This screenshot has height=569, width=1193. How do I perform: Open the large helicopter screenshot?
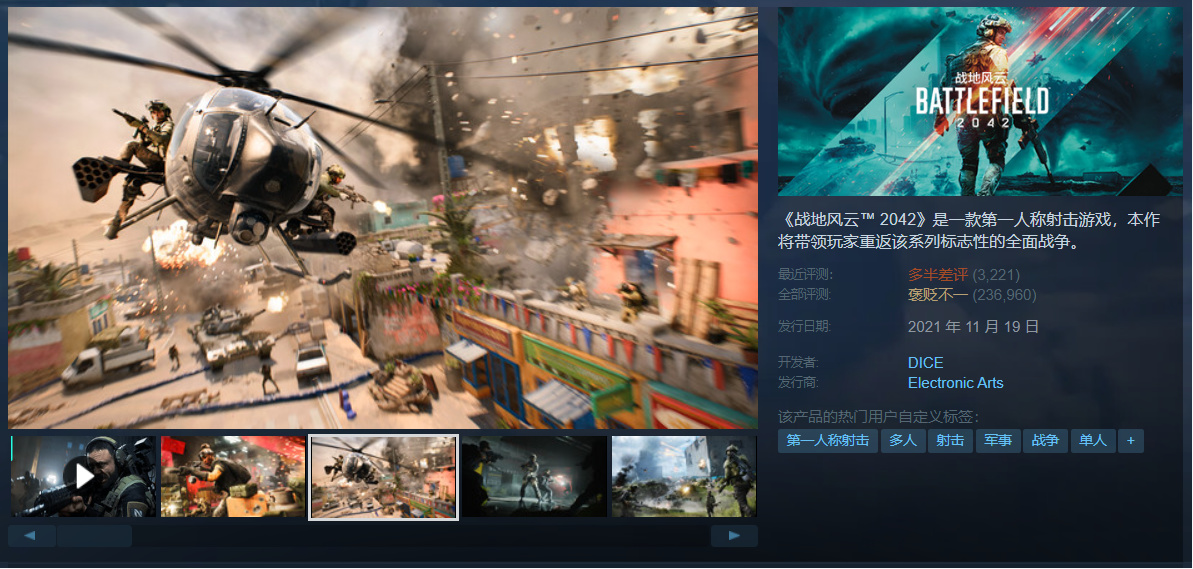pos(383,218)
